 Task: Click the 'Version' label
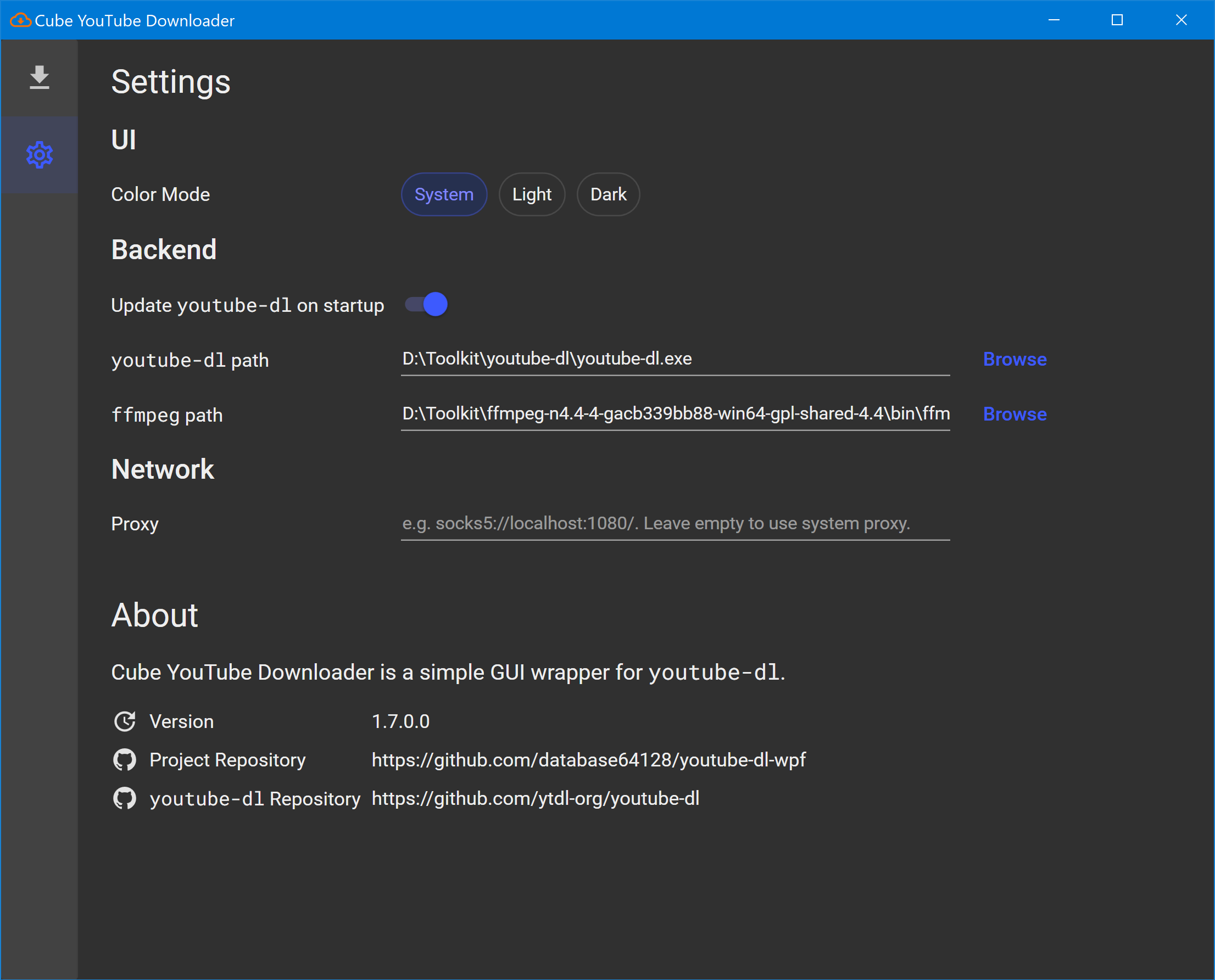181,721
